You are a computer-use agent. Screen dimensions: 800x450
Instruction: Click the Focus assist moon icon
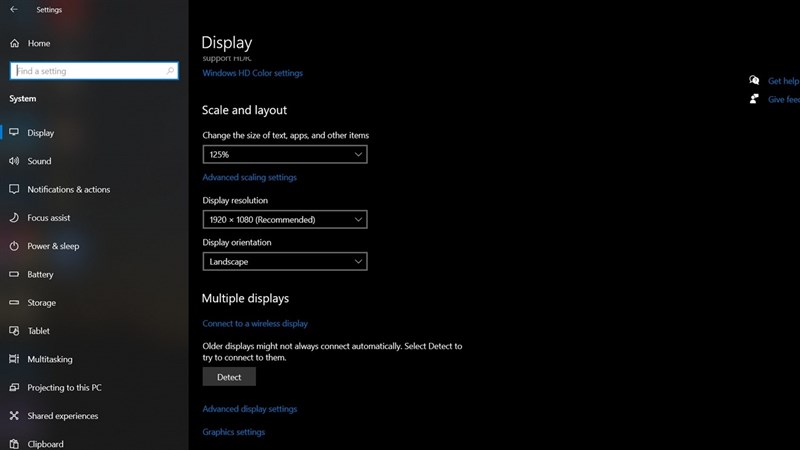coord(14,218)
